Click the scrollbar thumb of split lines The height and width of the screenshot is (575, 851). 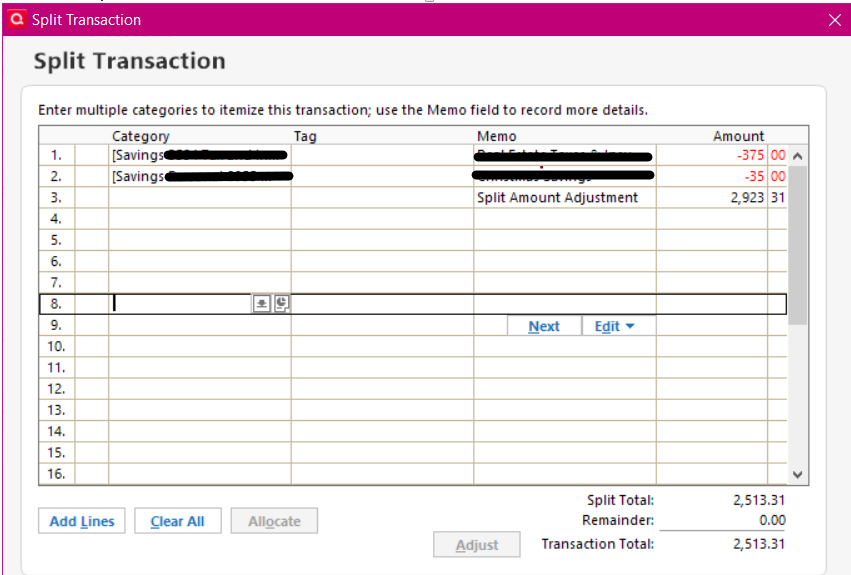(x=797, y=245)
